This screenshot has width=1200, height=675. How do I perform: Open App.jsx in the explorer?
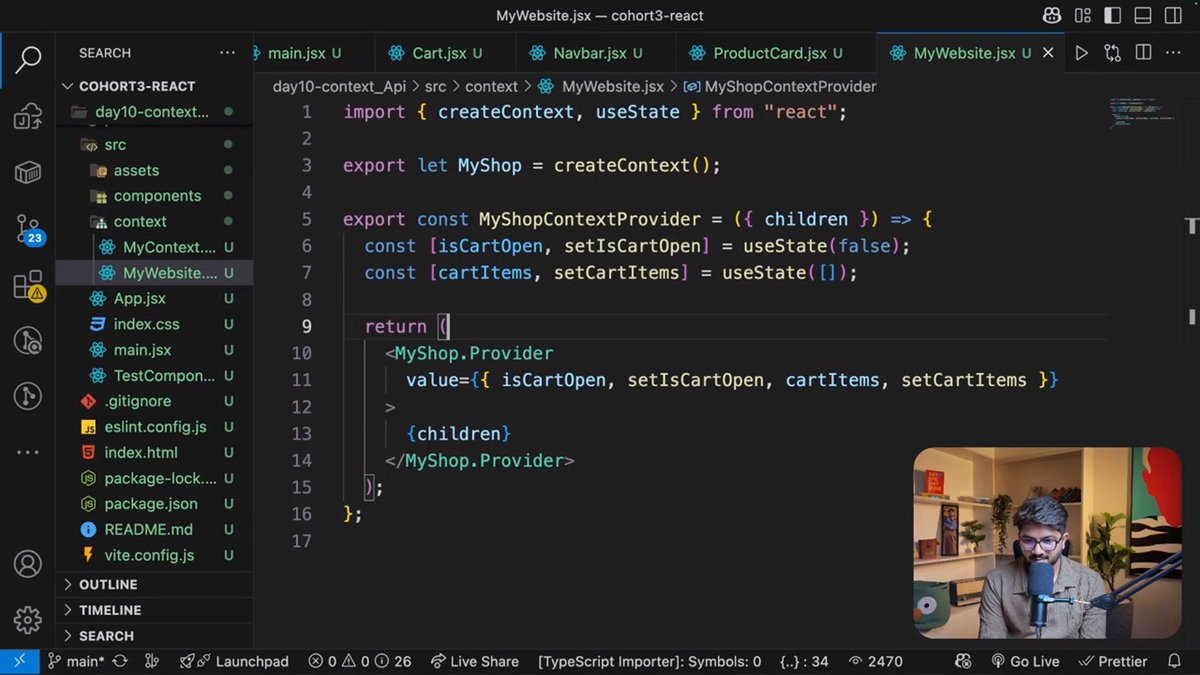coord(154,298)
